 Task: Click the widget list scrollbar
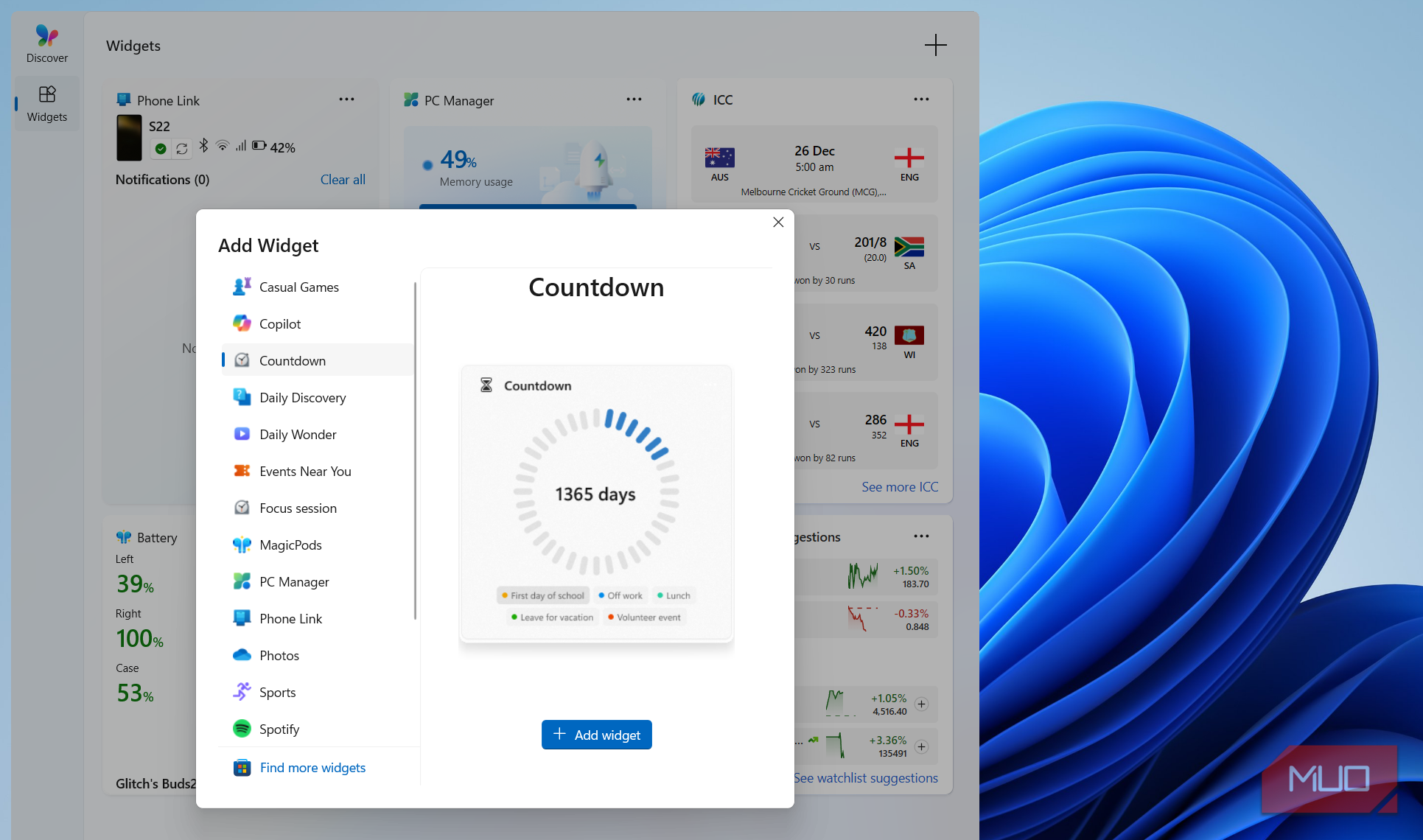pyautogui.click(x=415, y=451)
